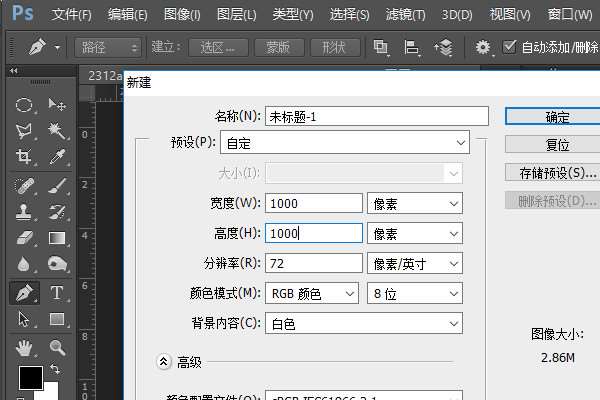The width and height of the screenshot is (600, 400).
Task: Select the History Brush tool
Action: pos(57,212)
